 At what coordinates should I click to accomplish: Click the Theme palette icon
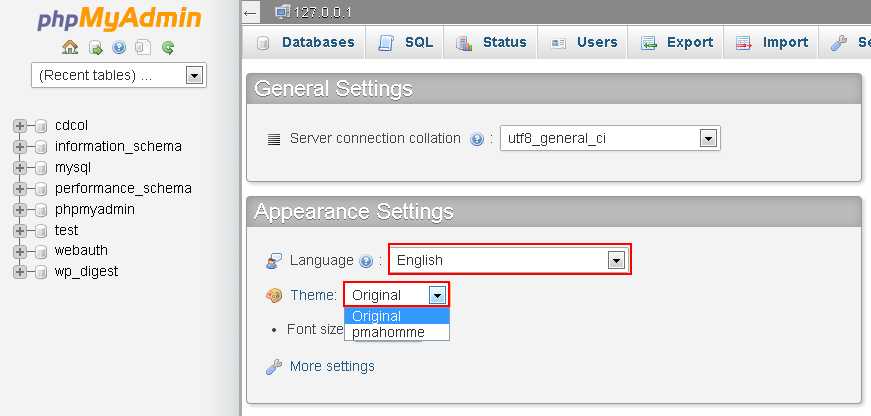[274, 295]
